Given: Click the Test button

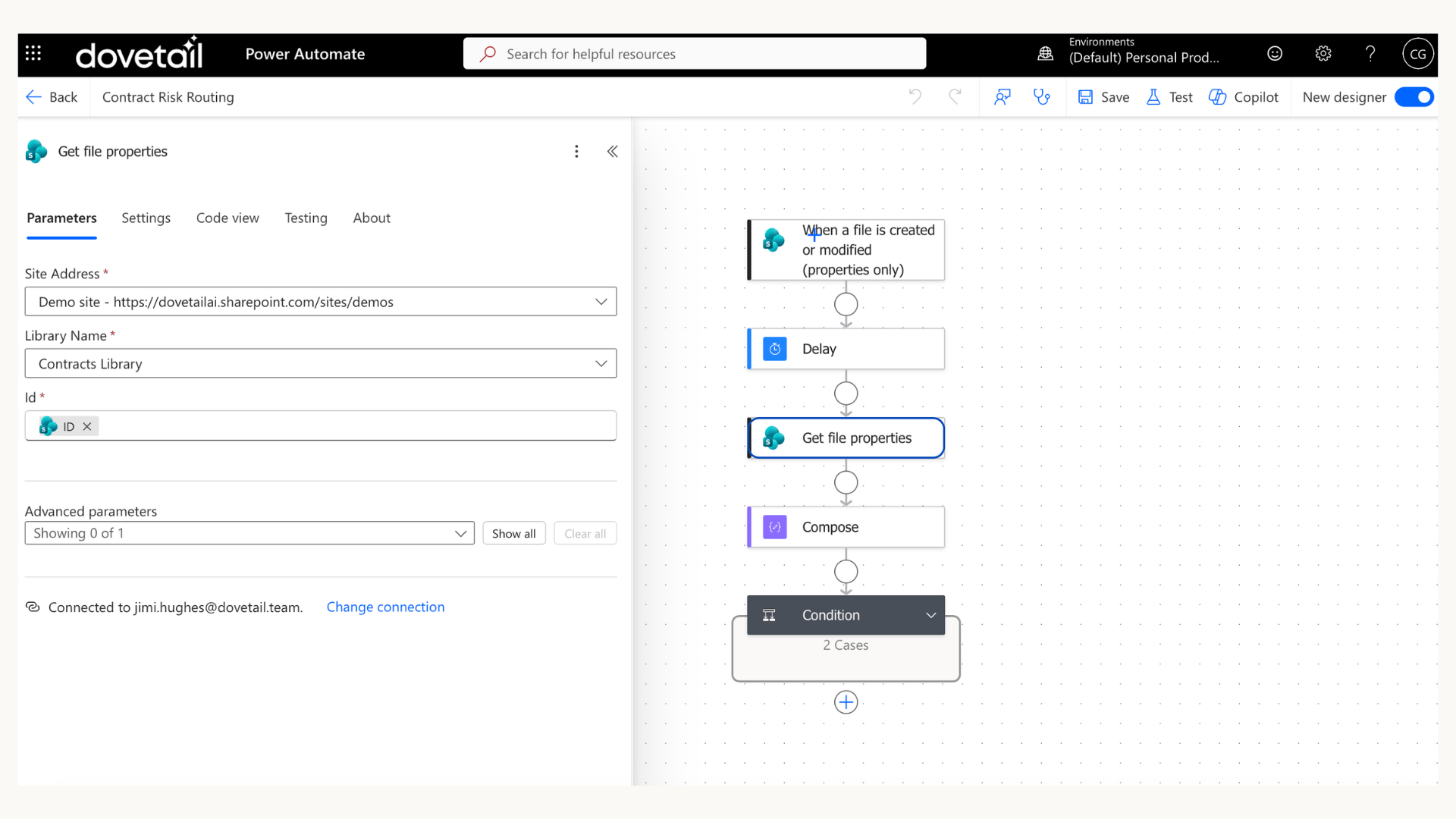Looking at the screenshot, I should (1169, 97).
